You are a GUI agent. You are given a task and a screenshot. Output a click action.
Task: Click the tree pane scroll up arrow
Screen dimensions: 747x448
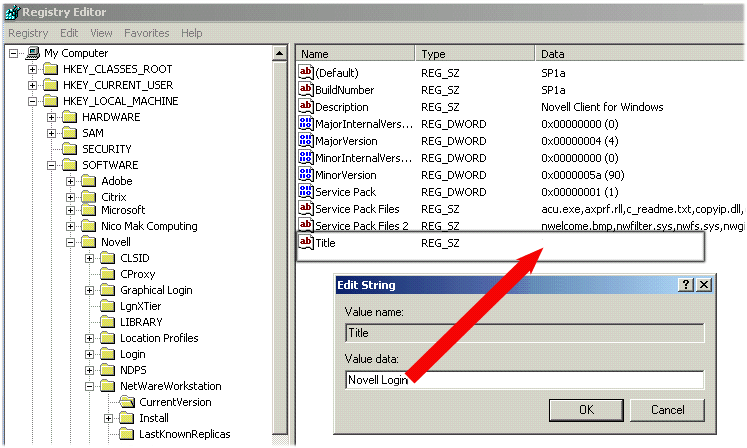(280, 53)
